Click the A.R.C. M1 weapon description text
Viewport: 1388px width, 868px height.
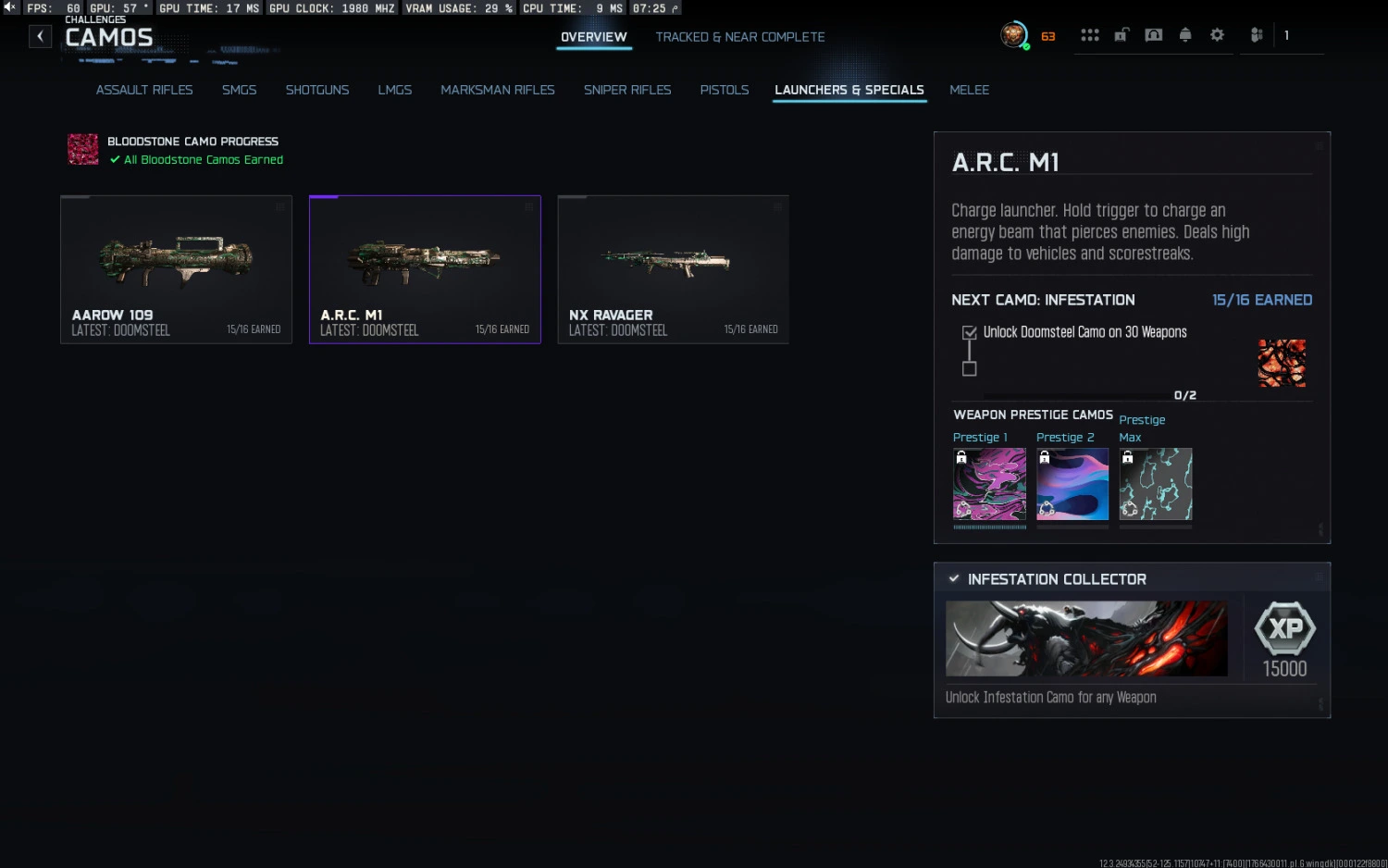(1100, 232)
